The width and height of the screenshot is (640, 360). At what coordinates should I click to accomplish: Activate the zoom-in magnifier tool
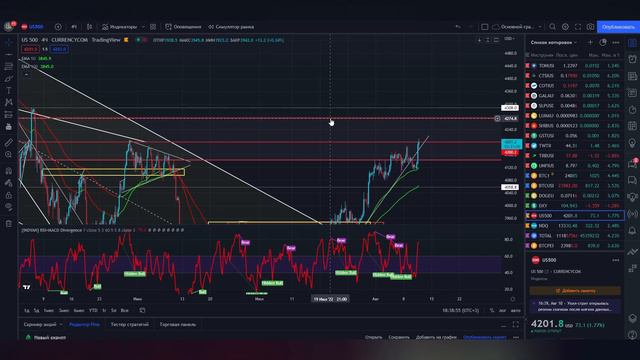coord(9,155)
